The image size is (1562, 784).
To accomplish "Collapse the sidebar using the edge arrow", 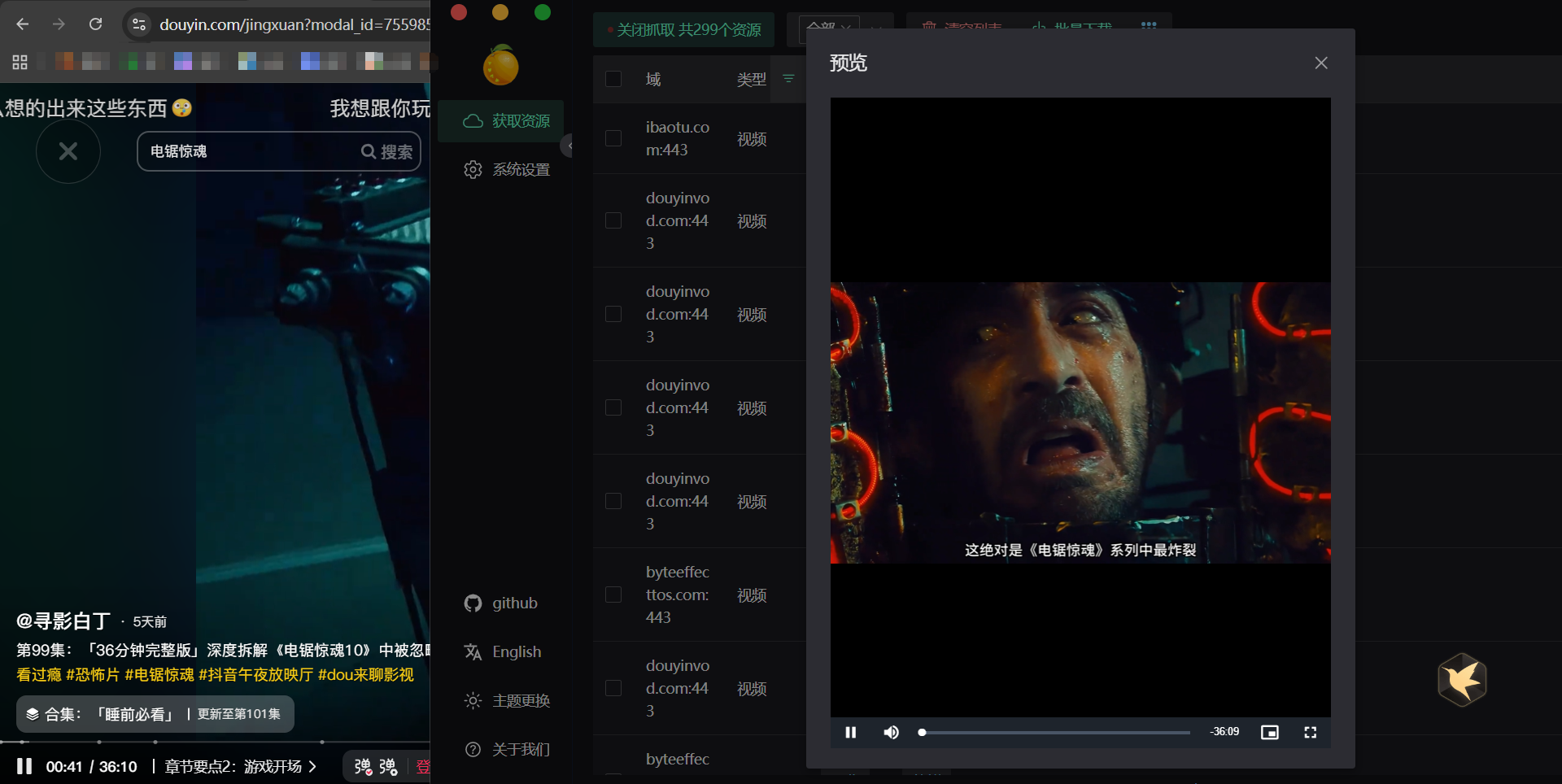I will point(568,146).
